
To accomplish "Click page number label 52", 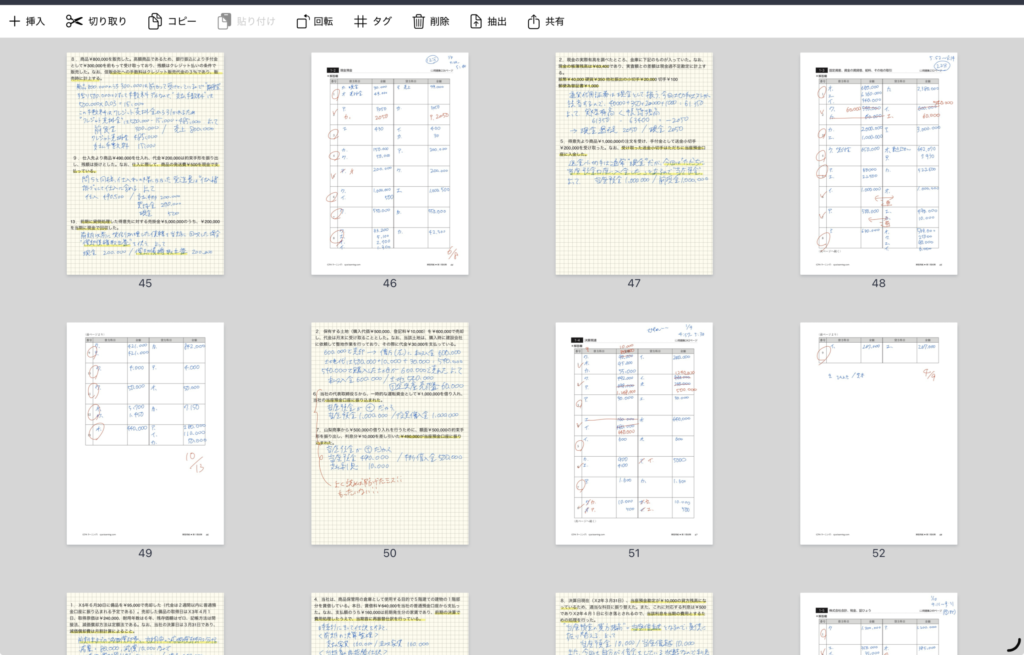I will (x=879, y=553).
